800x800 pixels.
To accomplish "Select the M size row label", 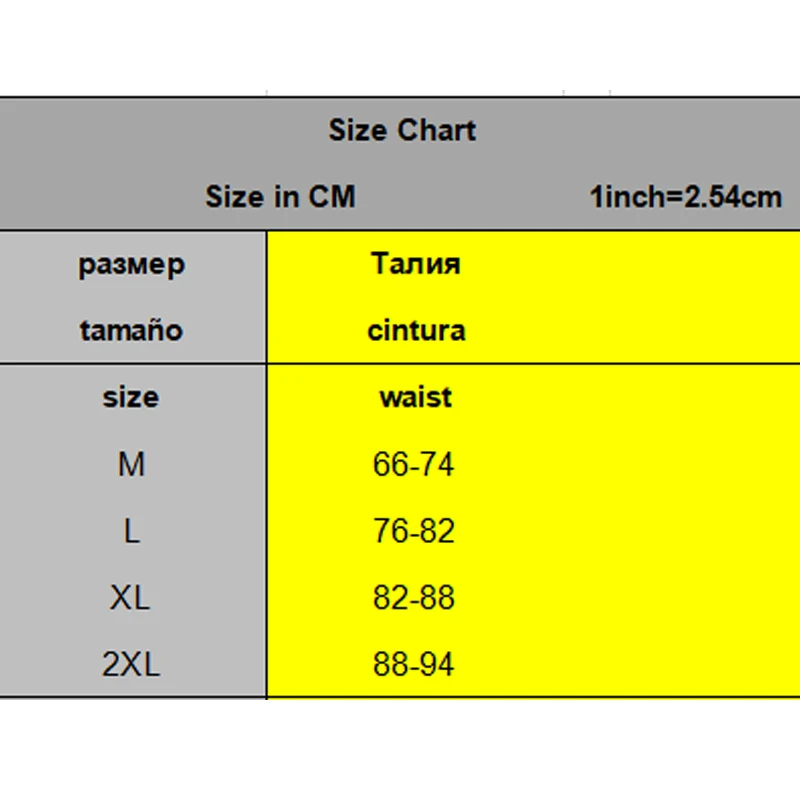I will tap(131, 464).
